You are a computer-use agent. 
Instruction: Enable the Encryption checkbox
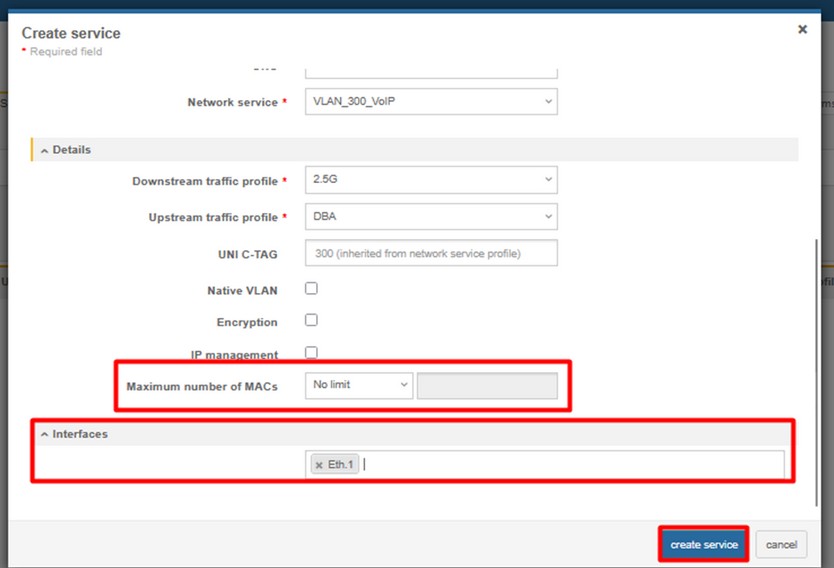(311, 321)
